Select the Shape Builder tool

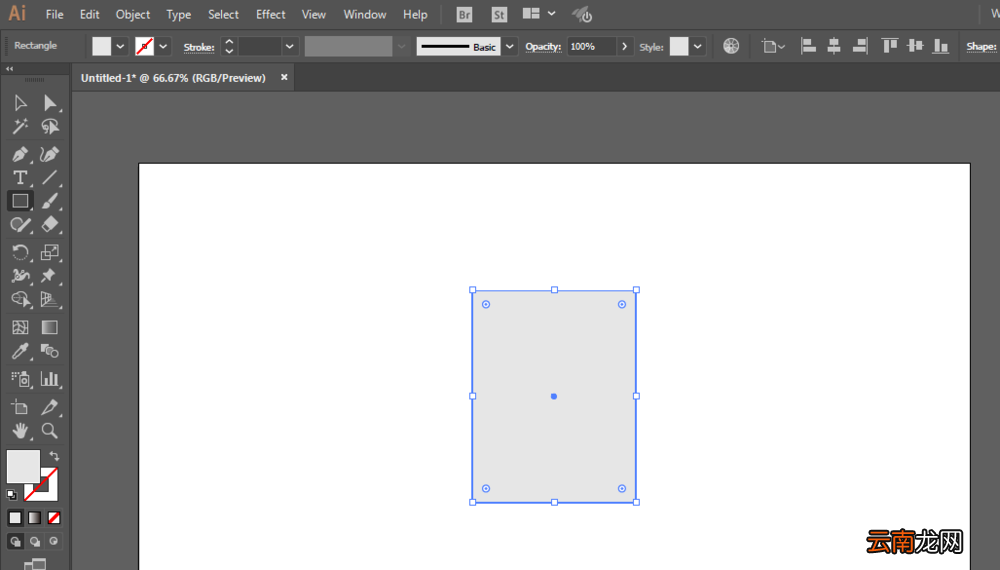pos(20,299)
